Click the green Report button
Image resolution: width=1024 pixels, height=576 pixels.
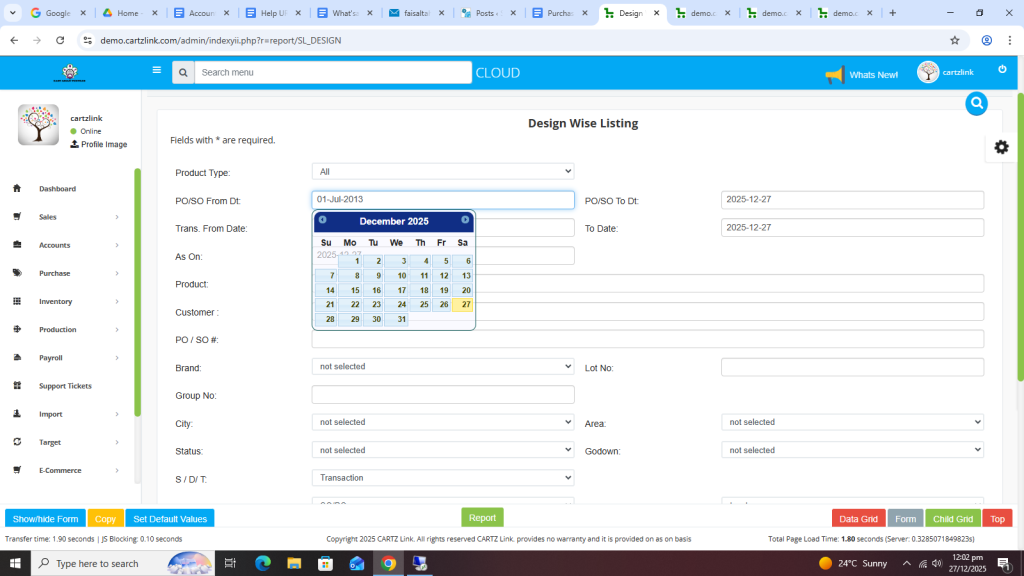482,518
